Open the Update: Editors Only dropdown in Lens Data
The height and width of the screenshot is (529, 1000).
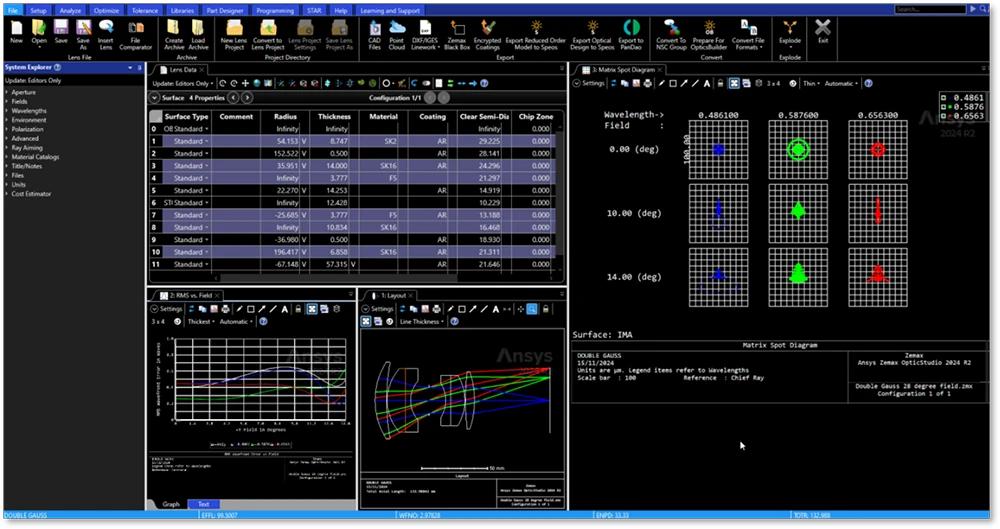tap(184, 83)
